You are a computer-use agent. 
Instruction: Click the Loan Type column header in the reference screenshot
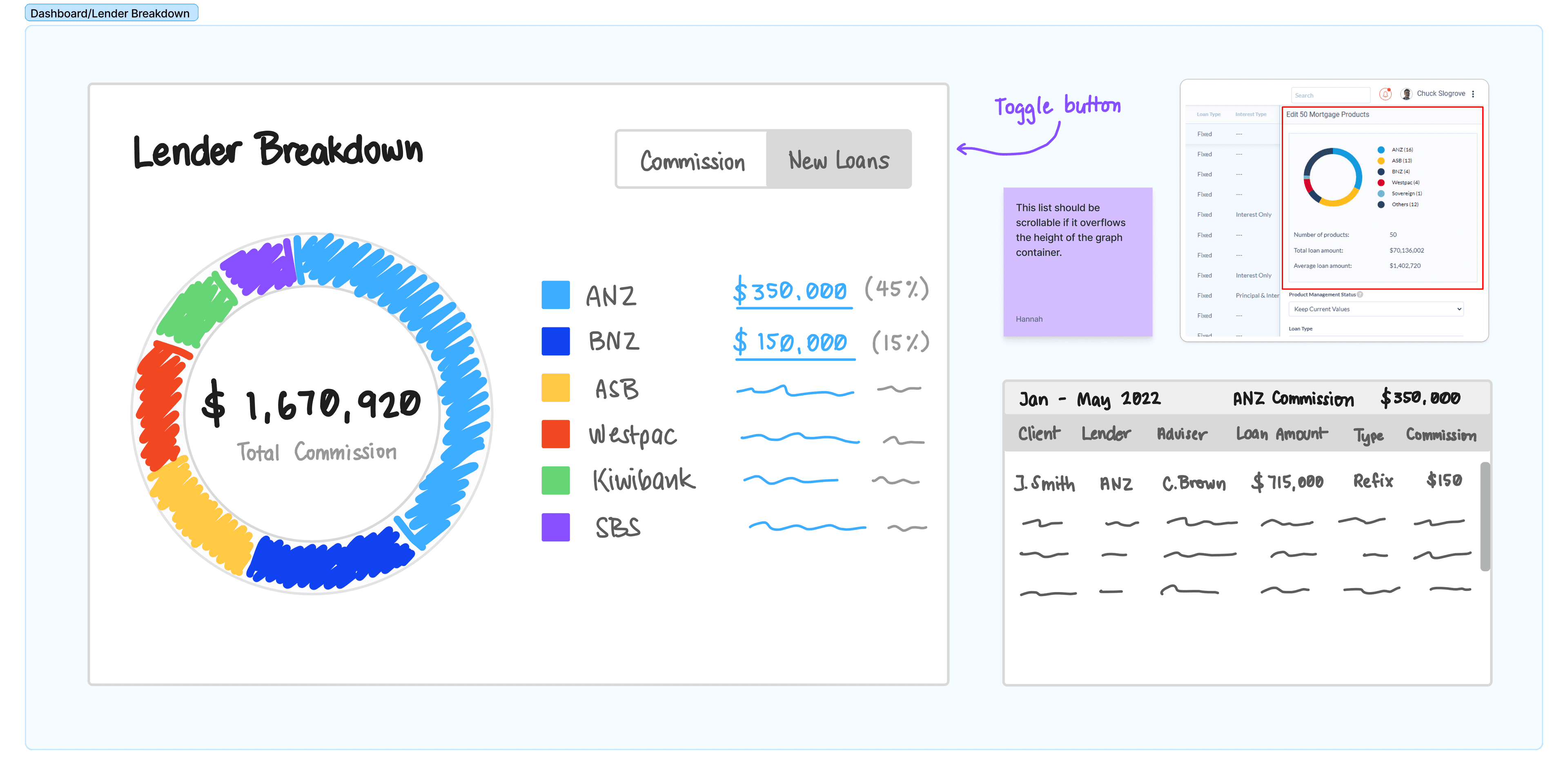1208,114
